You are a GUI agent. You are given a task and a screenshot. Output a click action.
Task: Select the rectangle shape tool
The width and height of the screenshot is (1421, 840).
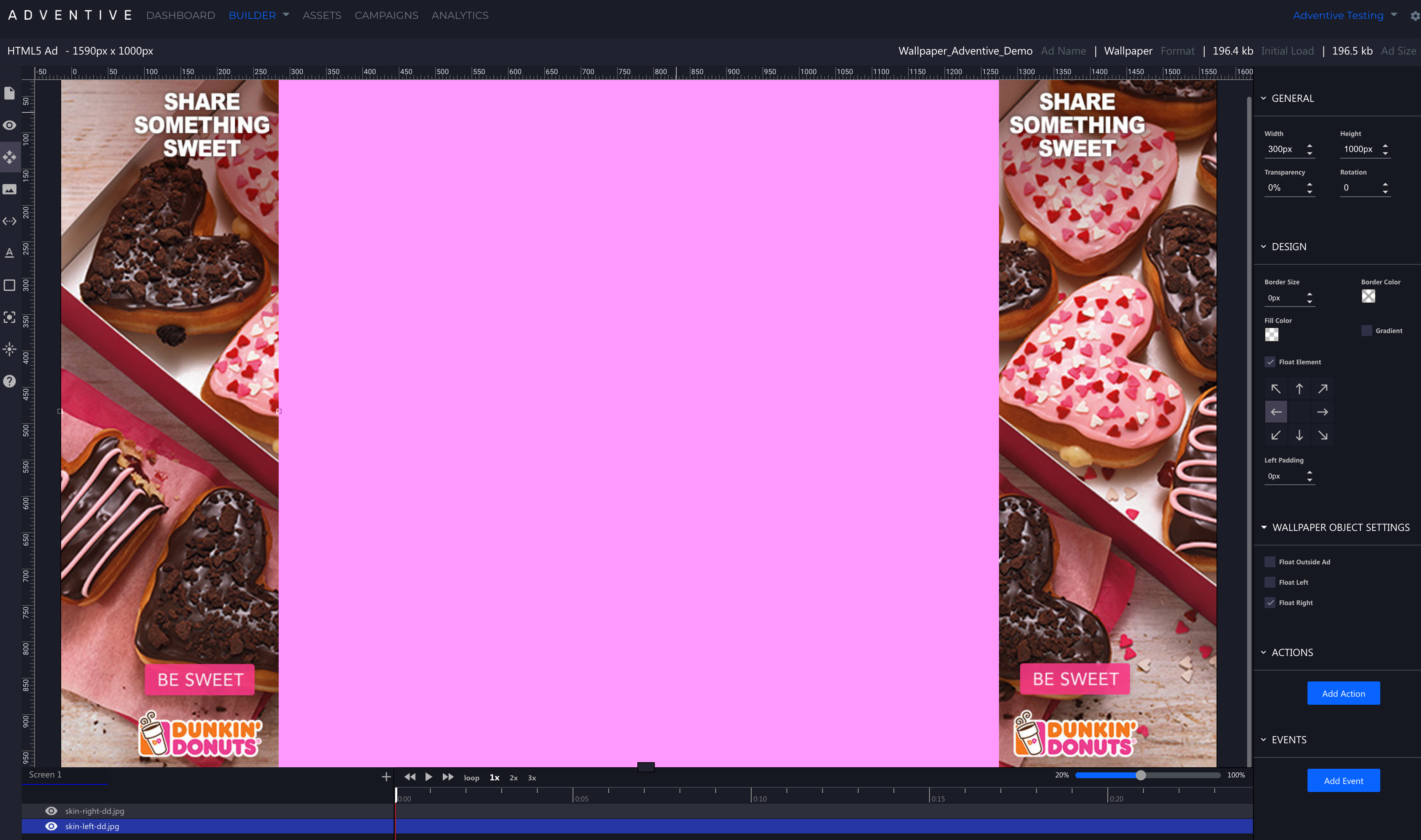tap(9, 285)
